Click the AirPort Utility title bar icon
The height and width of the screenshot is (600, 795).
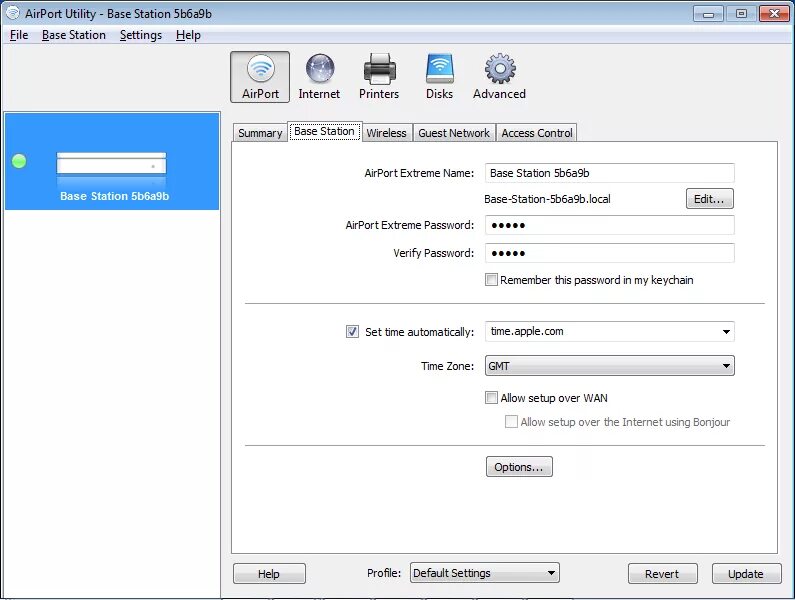pyautogui.click(x=12, y=13)
